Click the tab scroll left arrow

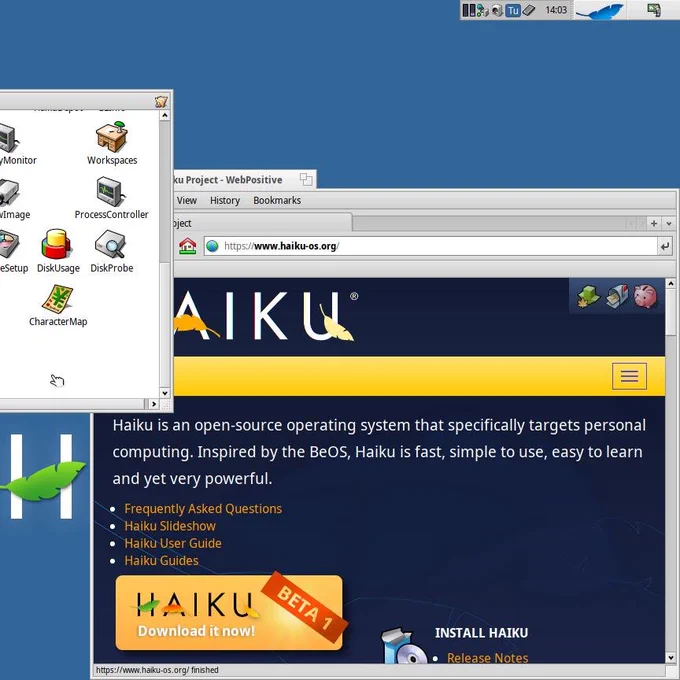(x=631, y=224)
